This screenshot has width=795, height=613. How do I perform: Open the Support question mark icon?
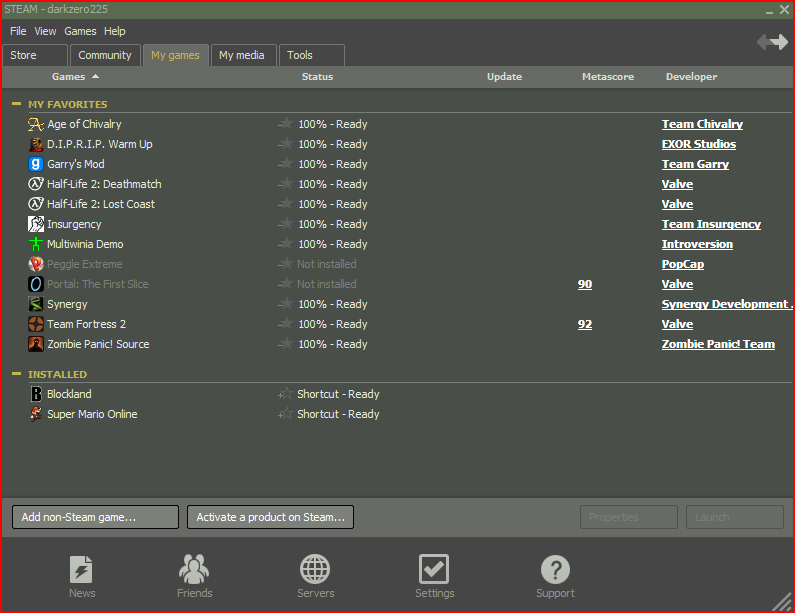(555, 570)
